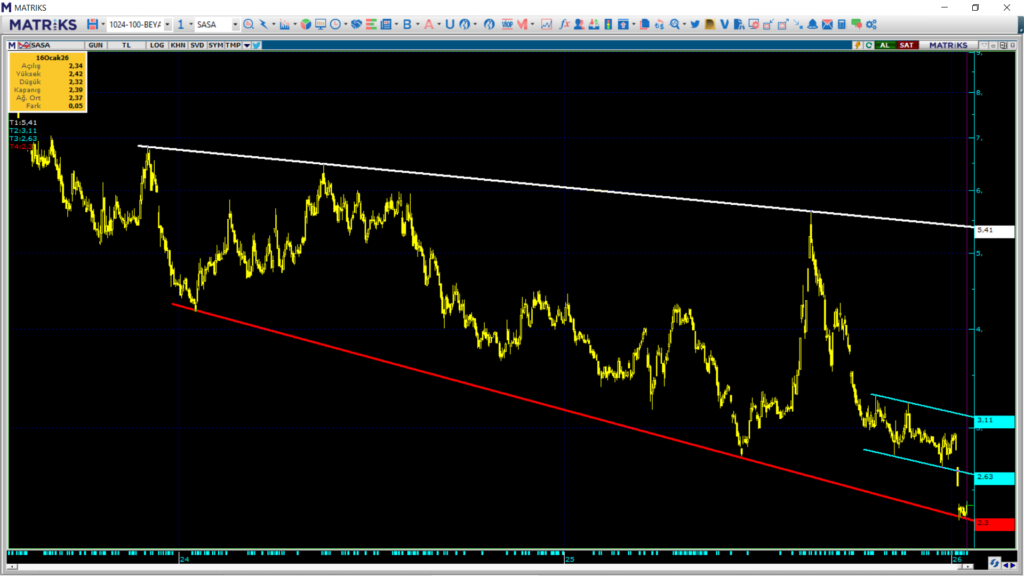Image resolution: width=1024 pixels, height=576 pixels.
Task: Click the cyan 2,63 price label
Action: pos(994,478)
